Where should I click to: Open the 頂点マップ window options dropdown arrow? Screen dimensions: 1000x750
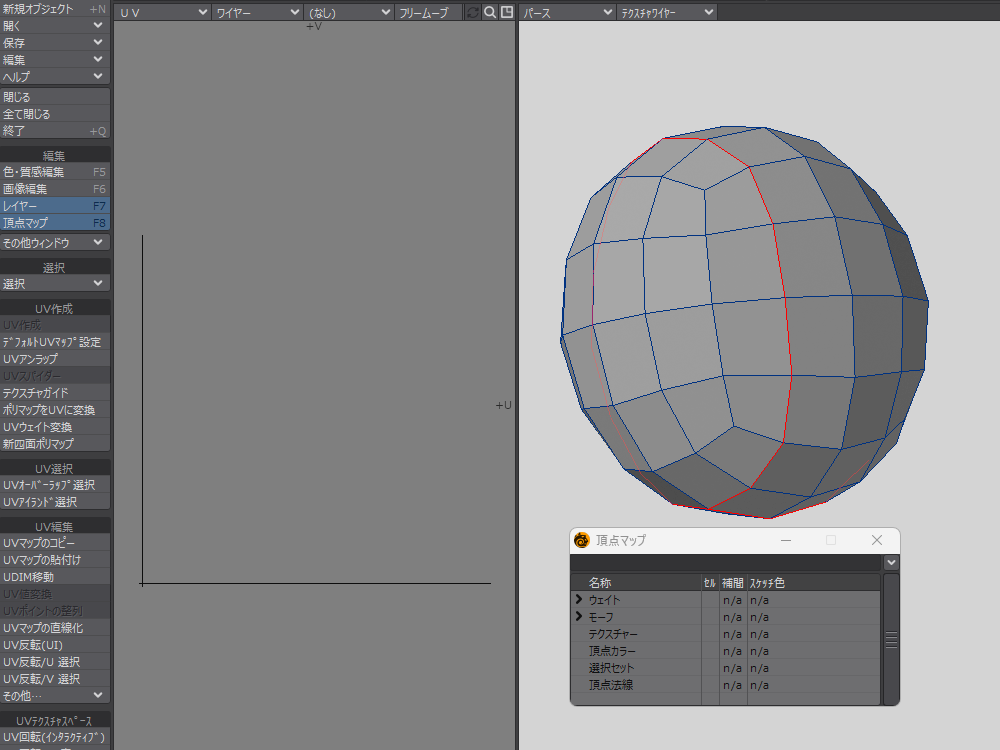891,563
